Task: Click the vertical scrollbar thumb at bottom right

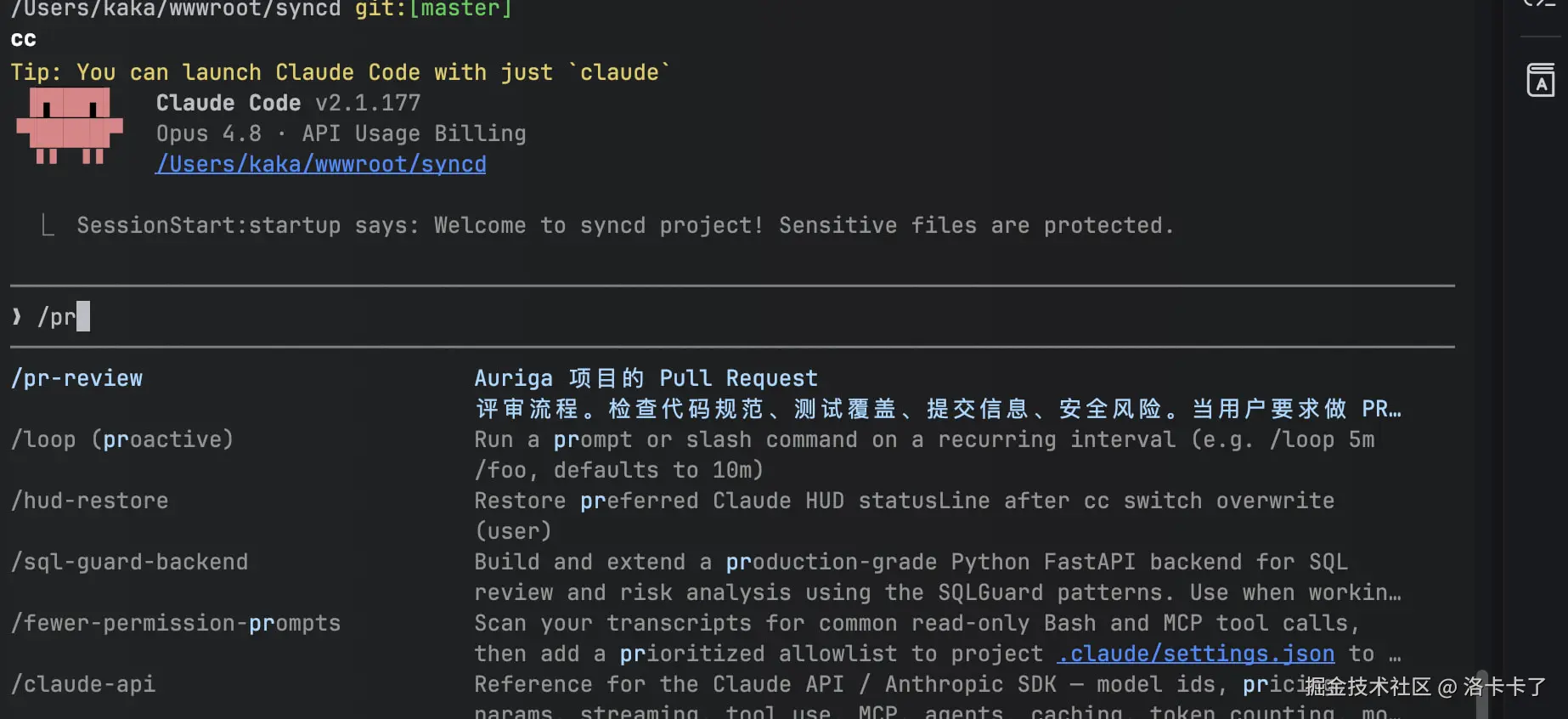Action: (1482, 695)
